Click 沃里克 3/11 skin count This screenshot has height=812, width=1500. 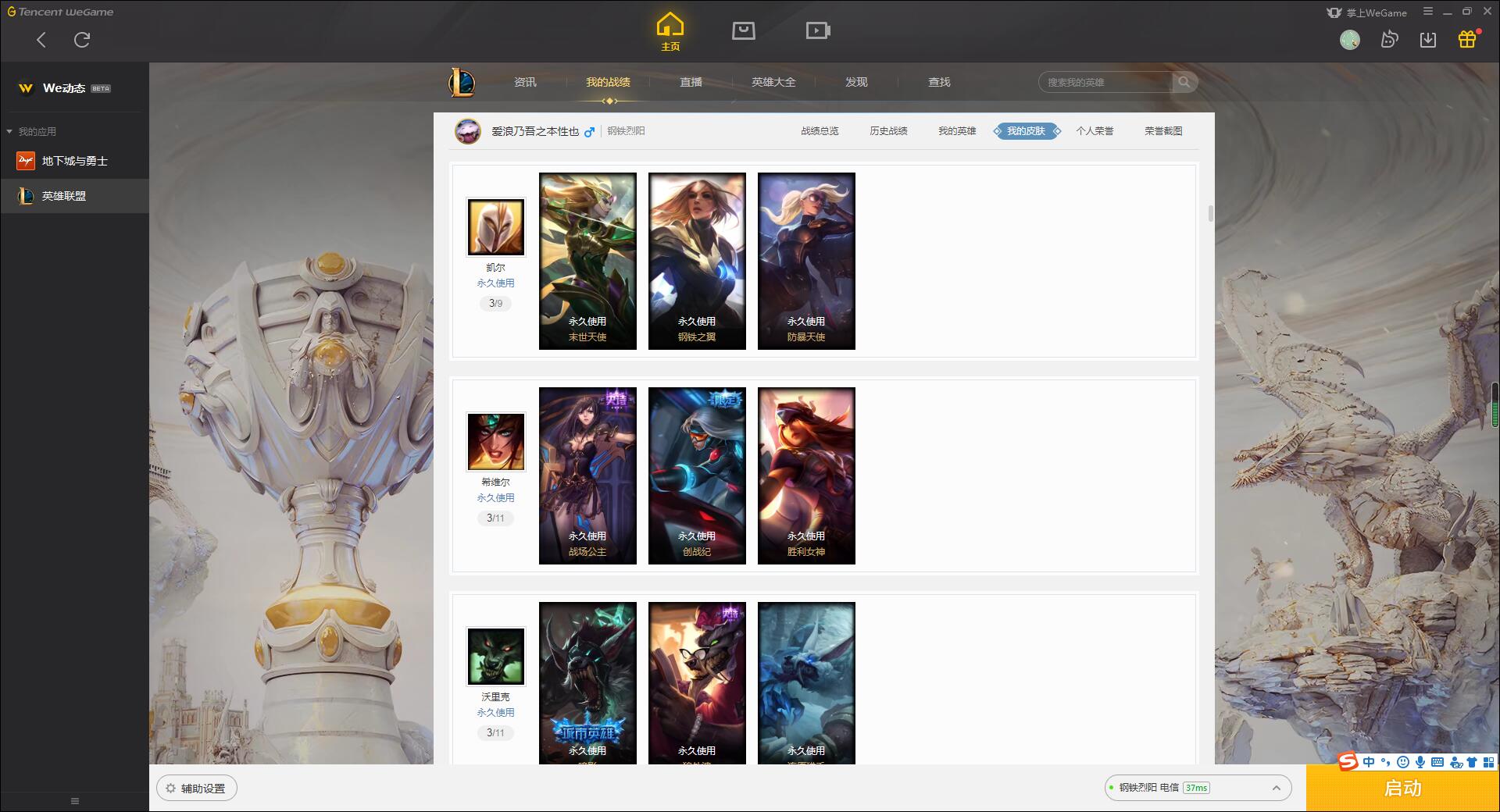pos(495,733)
